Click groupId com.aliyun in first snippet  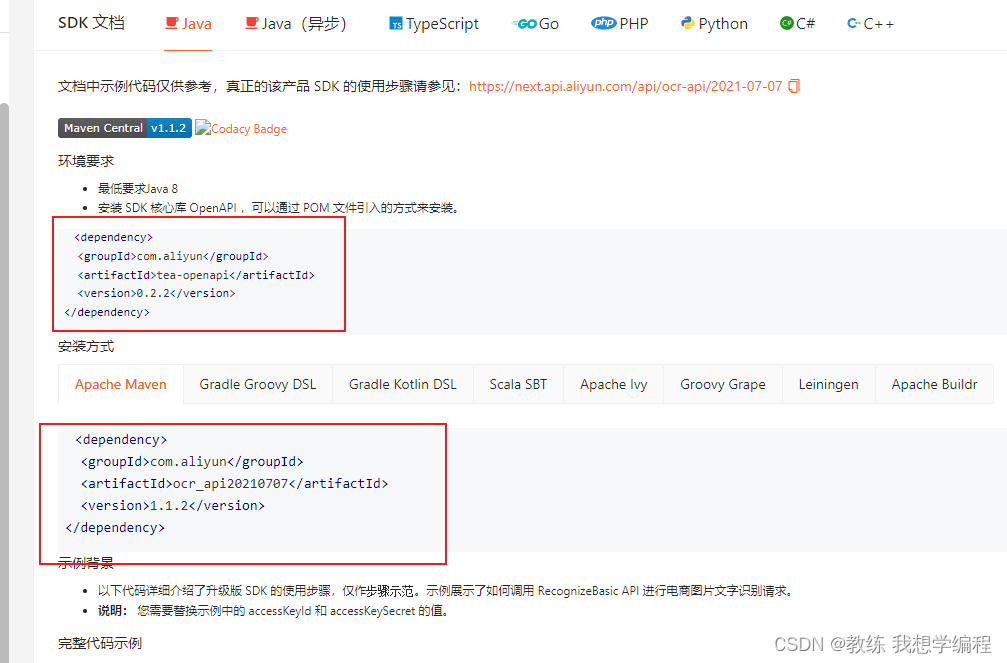[x=173, y=256]
